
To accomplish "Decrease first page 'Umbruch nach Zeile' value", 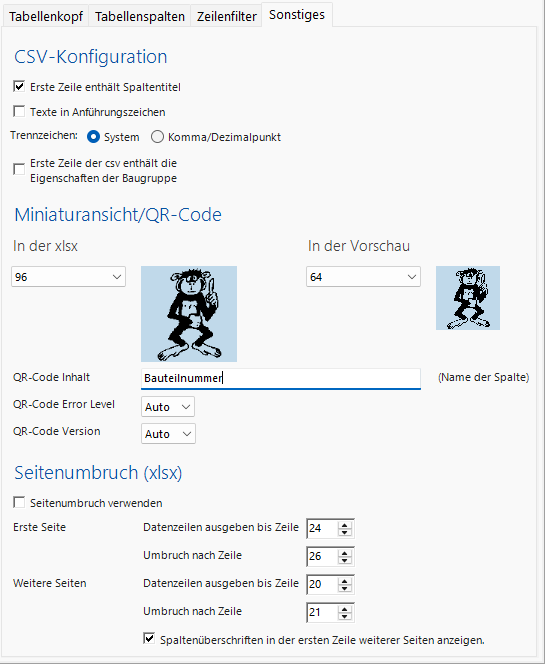I will click(x=345, y=560).
